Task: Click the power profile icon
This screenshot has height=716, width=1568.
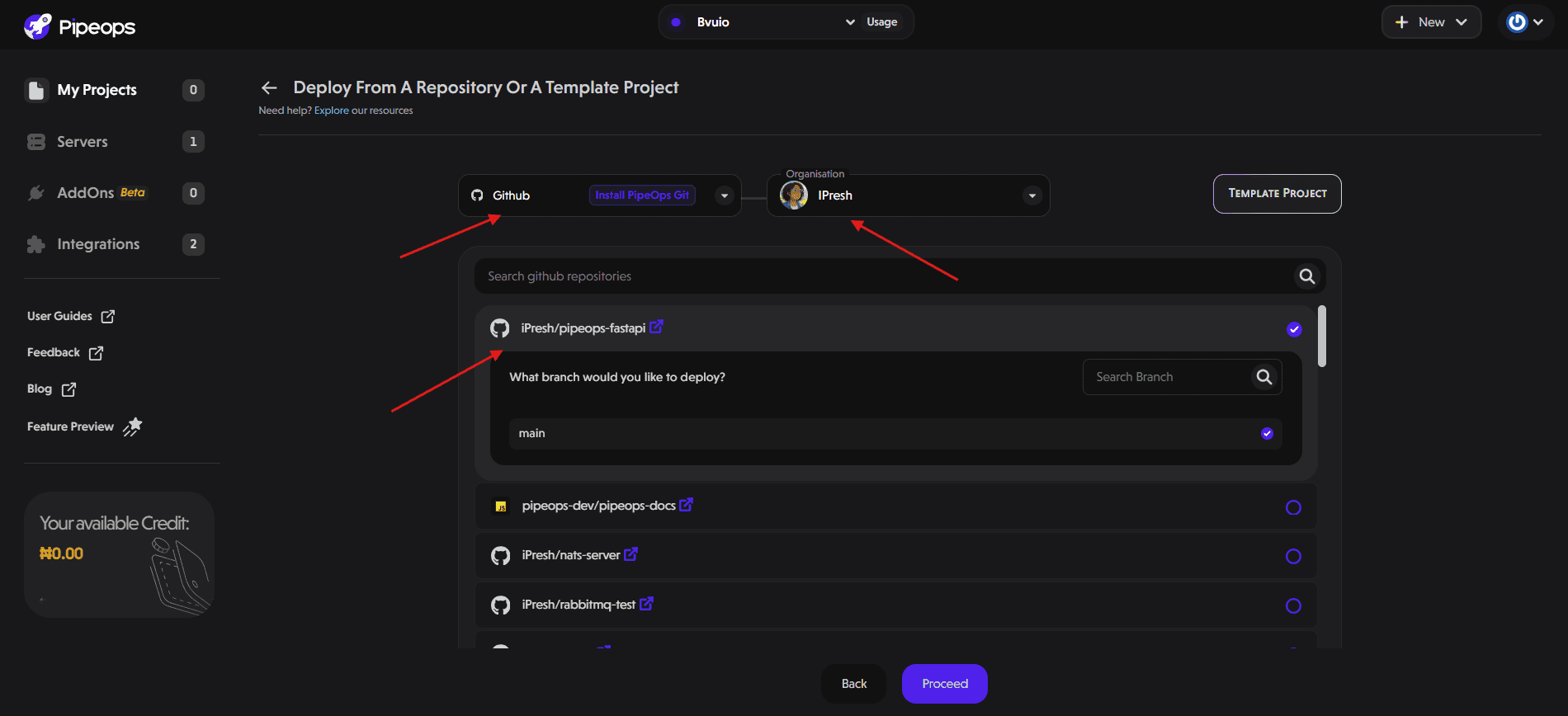Action: (x=1517, y=22)
